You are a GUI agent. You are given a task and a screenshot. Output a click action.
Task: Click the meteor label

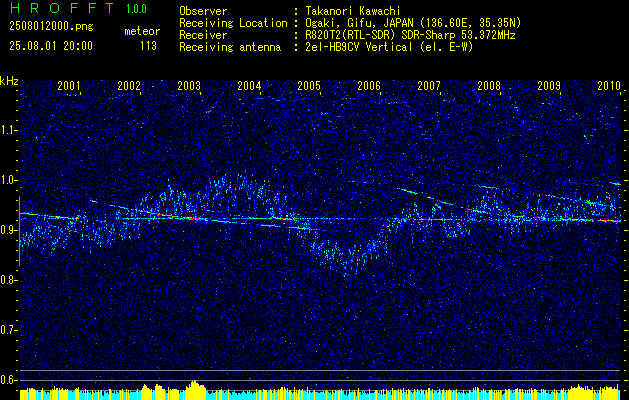click(x=142, y=31)
